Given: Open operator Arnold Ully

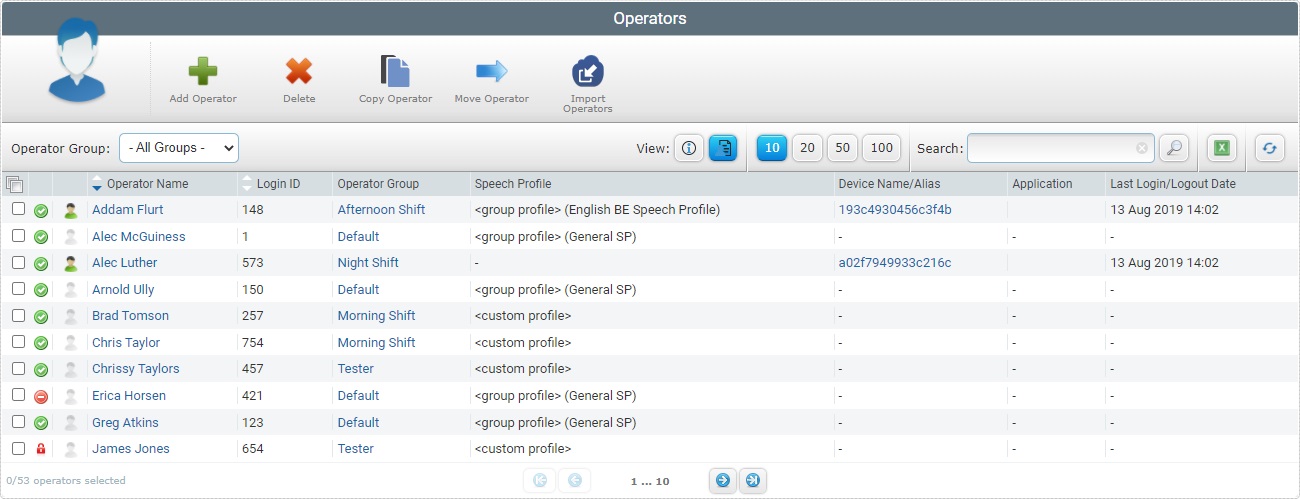Looking at the screenshot, I should pos(123,290).
